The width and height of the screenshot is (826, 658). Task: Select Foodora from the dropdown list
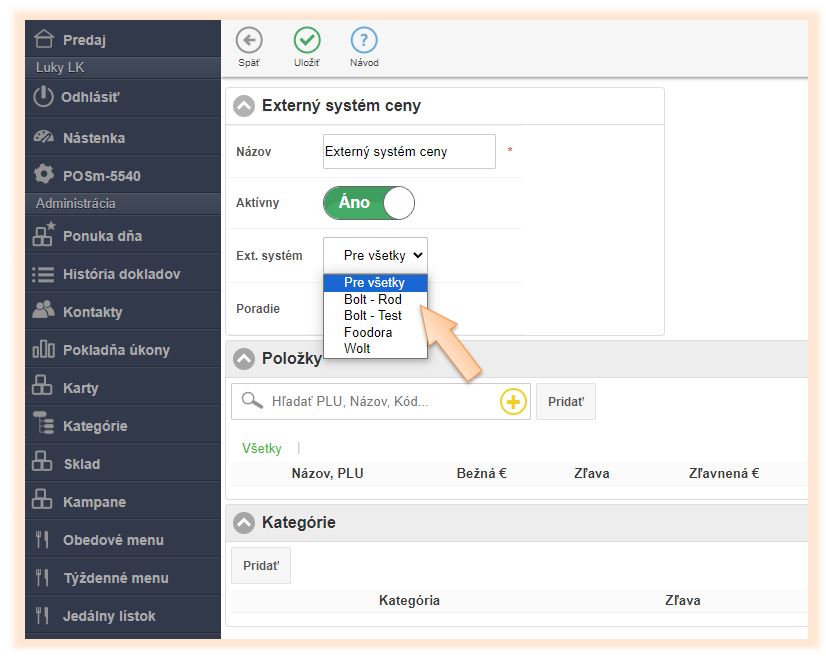click(368, 332)
